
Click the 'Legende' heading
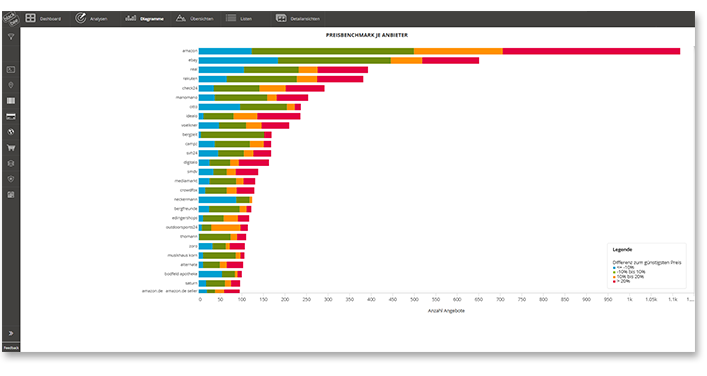pos(622,250)
